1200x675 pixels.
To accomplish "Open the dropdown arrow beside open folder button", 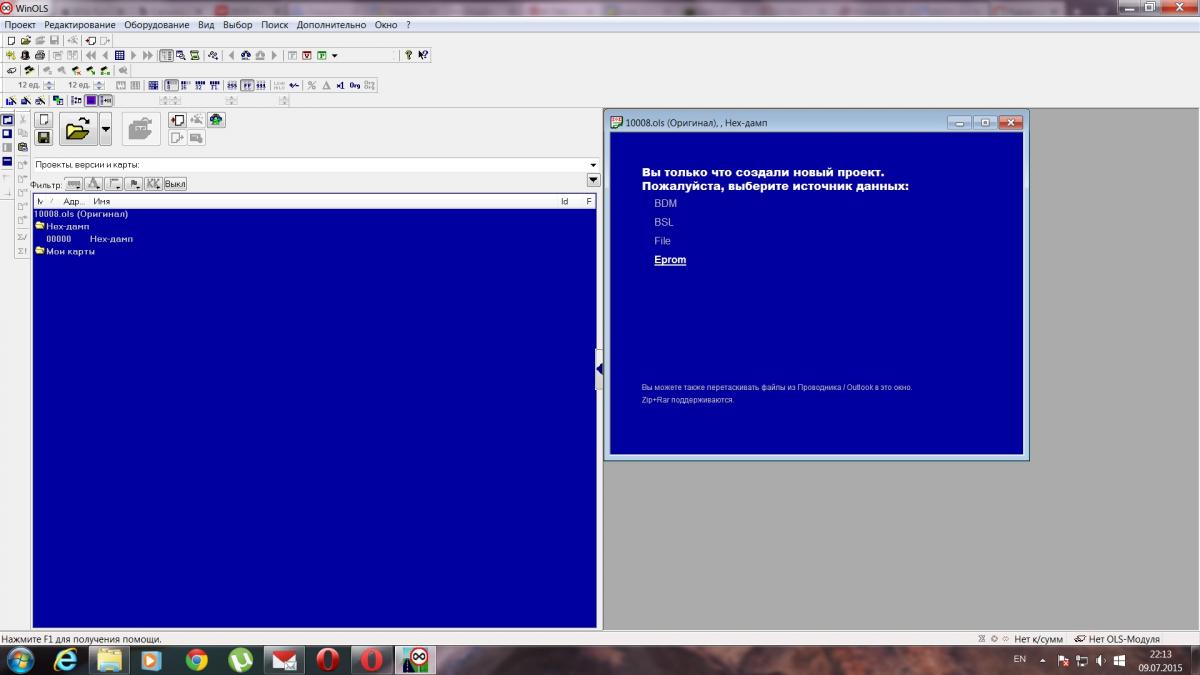I will [x=105, y=129].
